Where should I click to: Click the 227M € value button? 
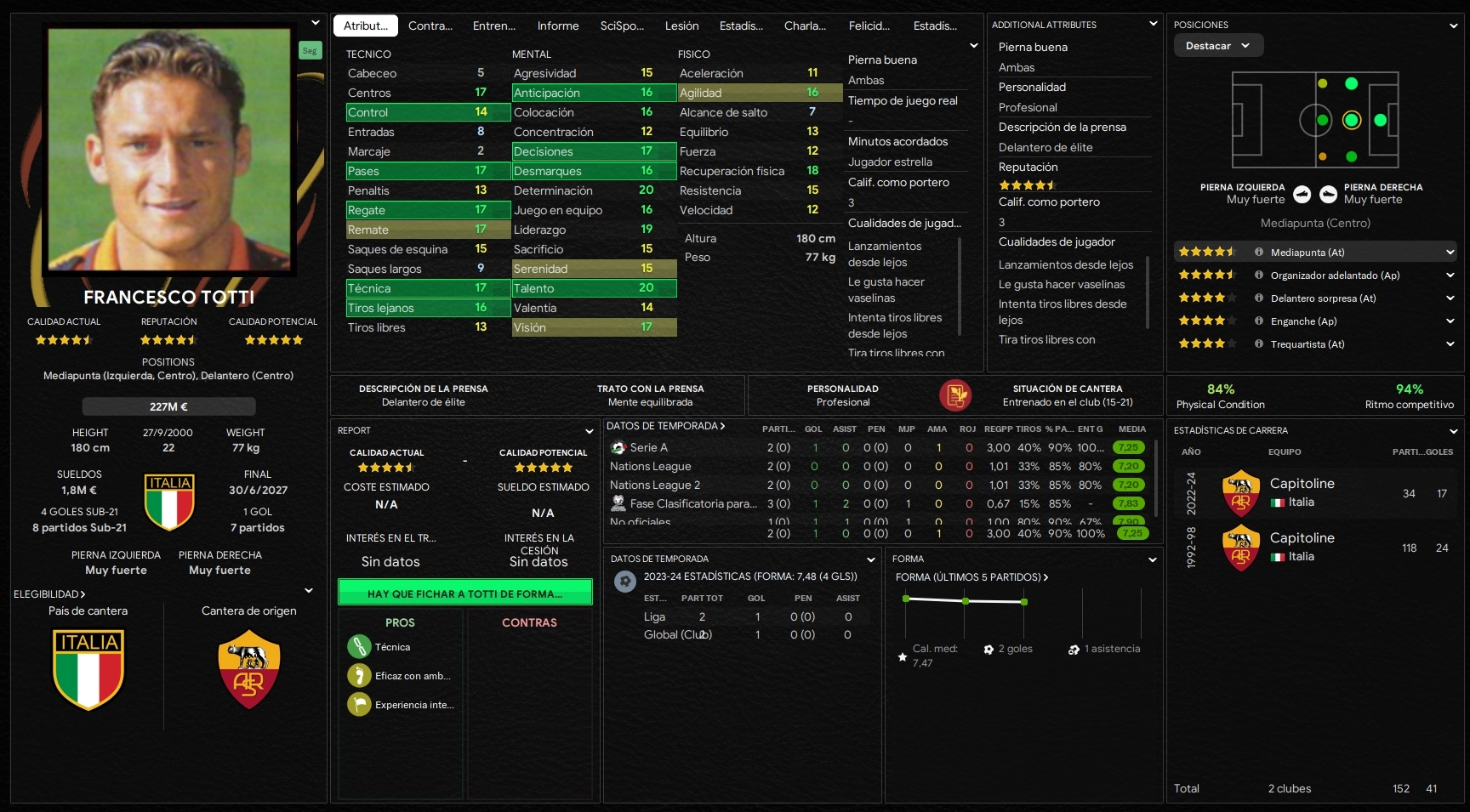point(169,407)
